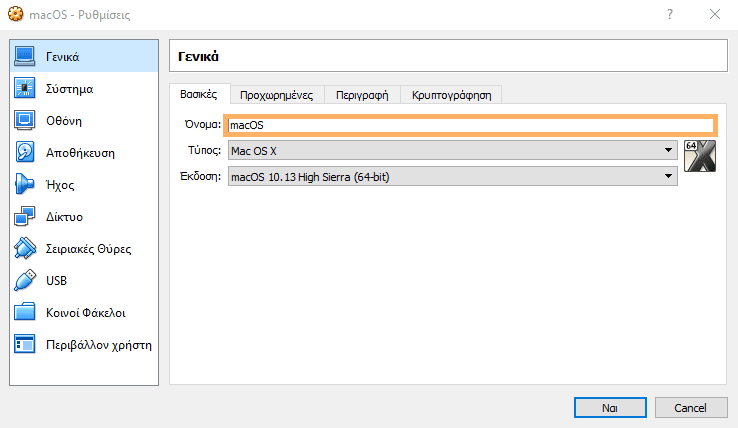
Task: Open the Περιβάλλον χρήστη label
Action: 99,345
